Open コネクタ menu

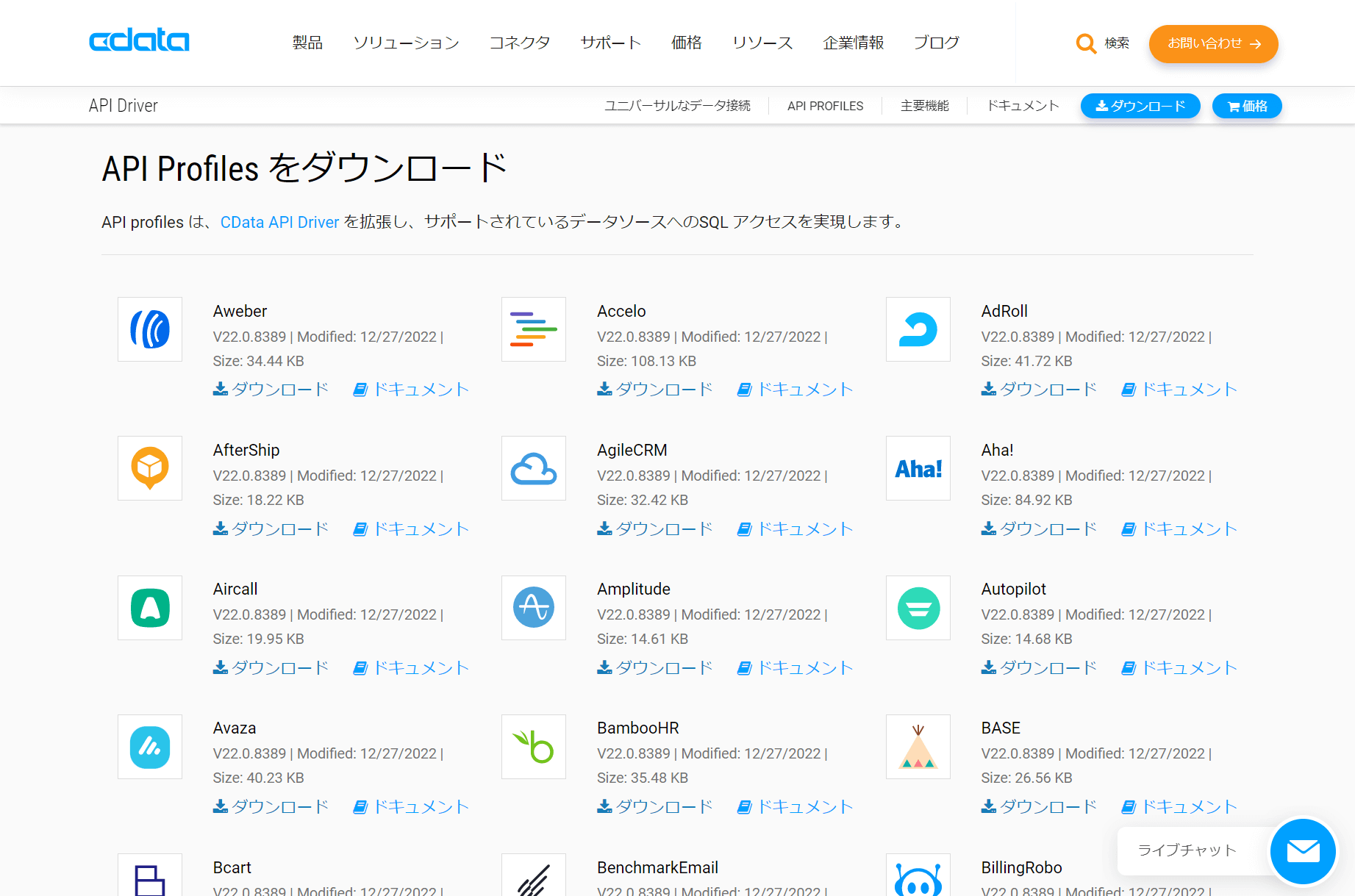(x=520, y=43)
